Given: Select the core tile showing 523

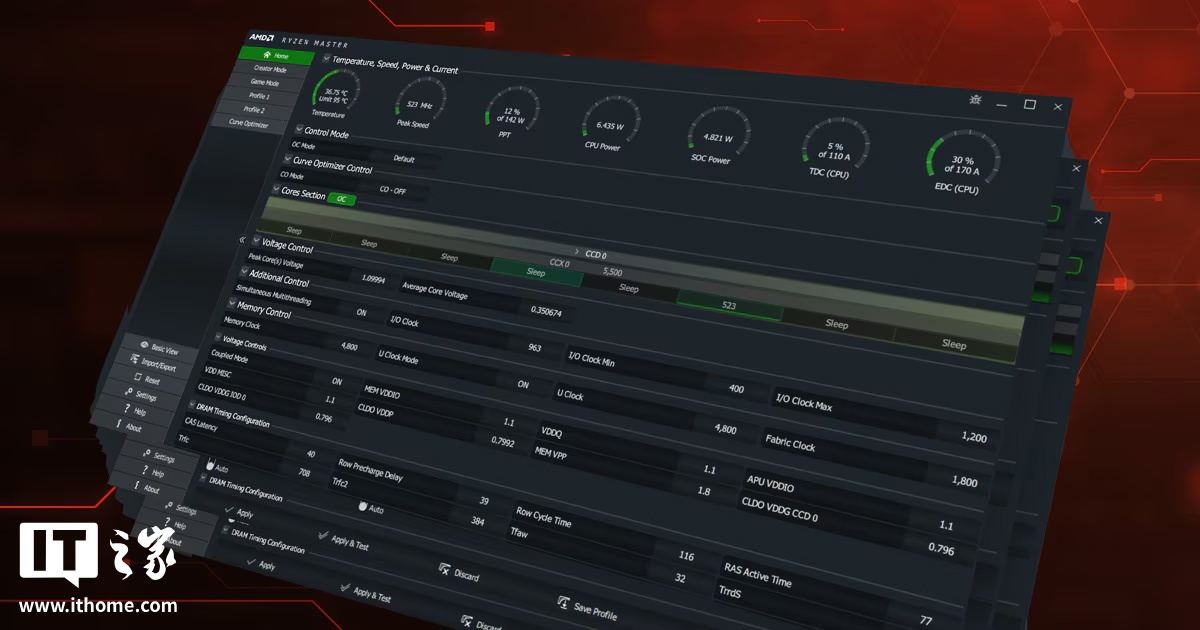Looking at the screenshot, I should coord(728,305).
